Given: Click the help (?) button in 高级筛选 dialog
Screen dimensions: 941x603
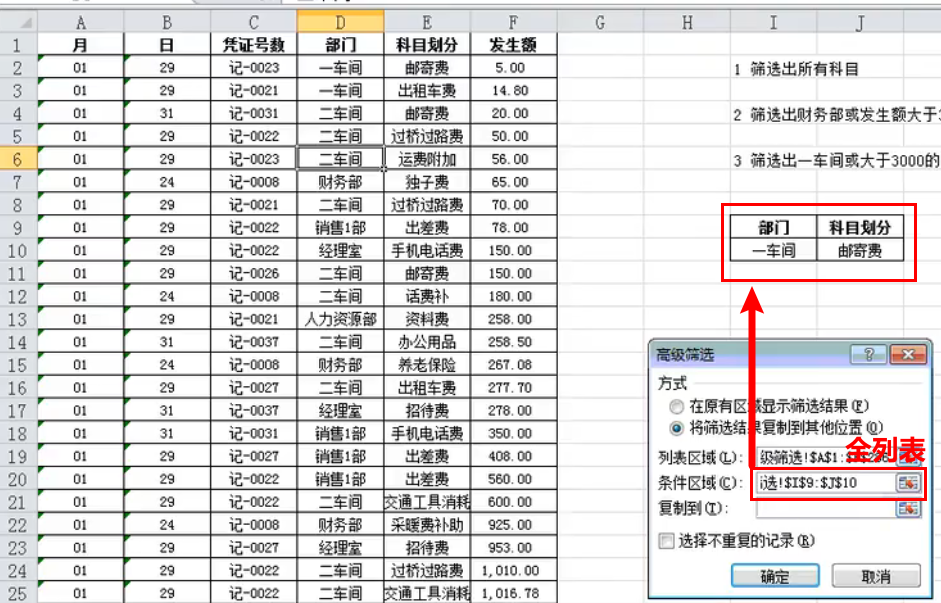Looking at the screenshot, I should (868, 355).
